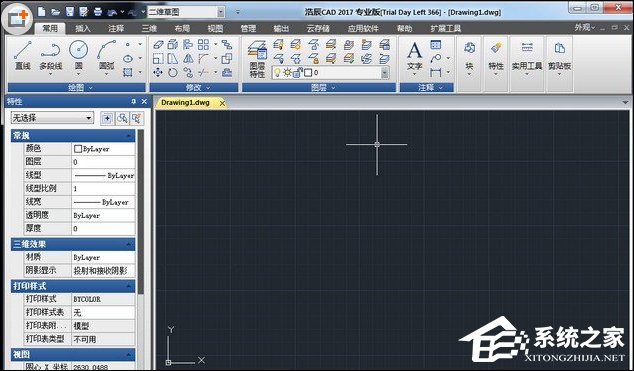Choose the hatch tool in draw panel
The height and width of the screenshot is (371, 634).
[x=128, y=73]
